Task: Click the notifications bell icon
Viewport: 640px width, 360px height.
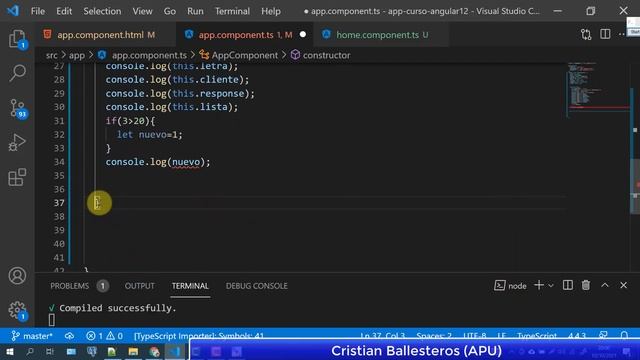Action: (624, 336)
